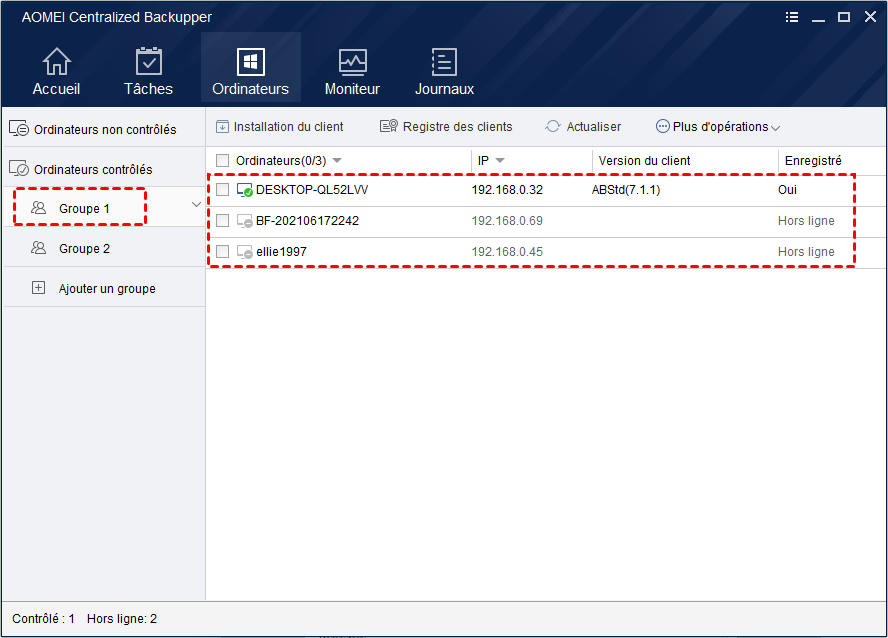The height and width of the screenshot is (638, 888).
Task: Open the Ordinateurs column sort arrow
Action: point(337,161)
